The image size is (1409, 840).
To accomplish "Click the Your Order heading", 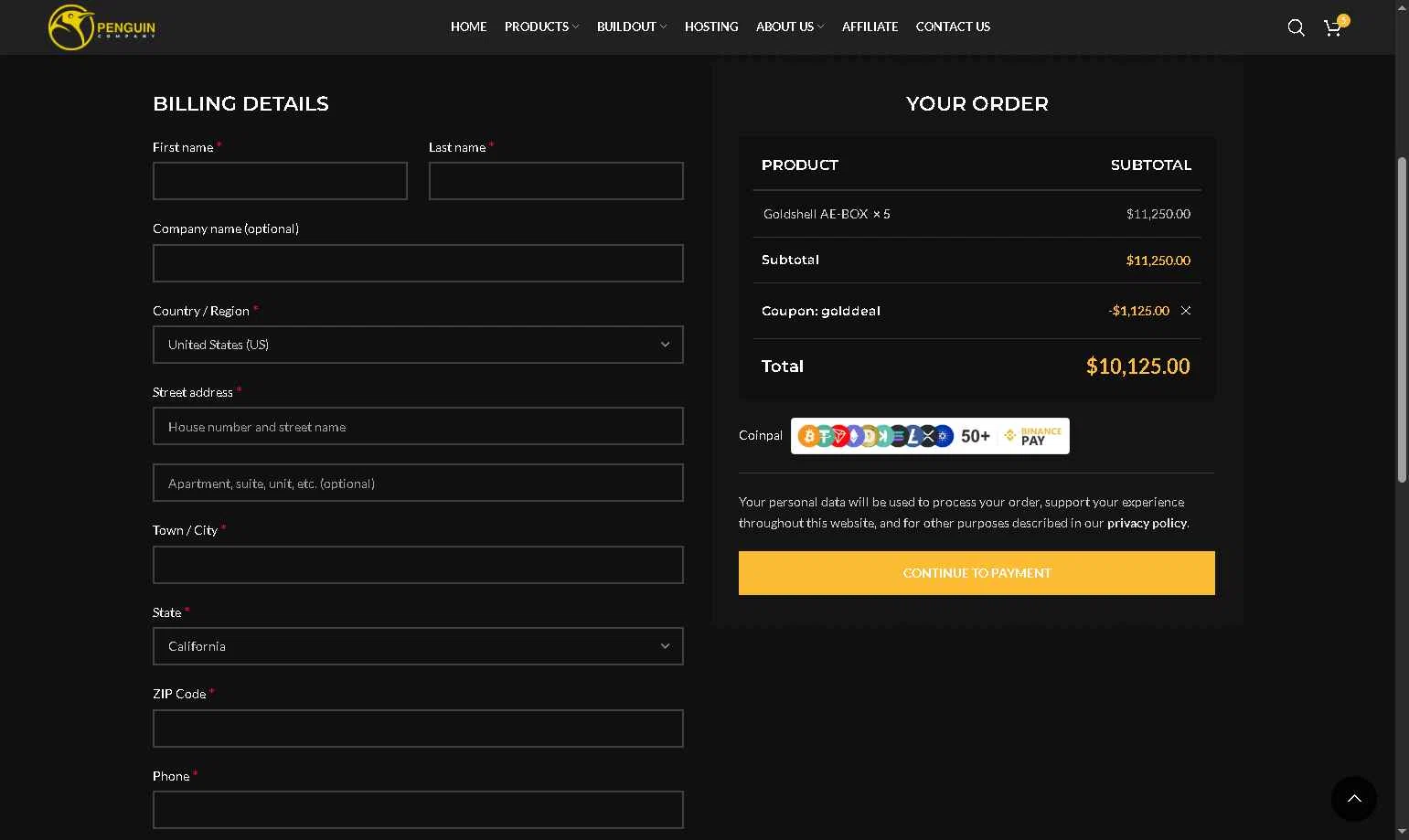I will pyautogui.click(x=977, y=104).
